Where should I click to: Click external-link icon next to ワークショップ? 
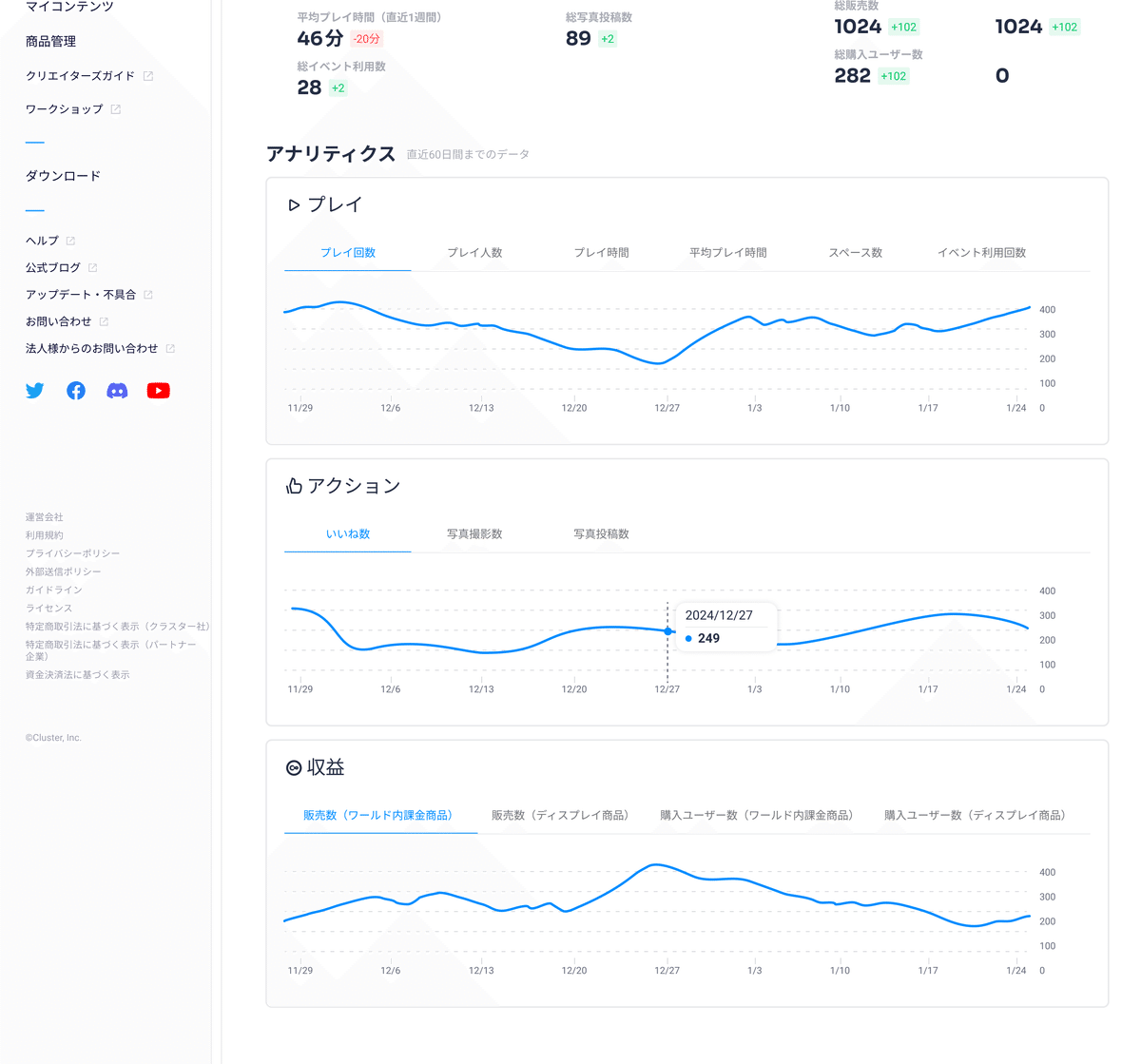(x=116, y=109)
